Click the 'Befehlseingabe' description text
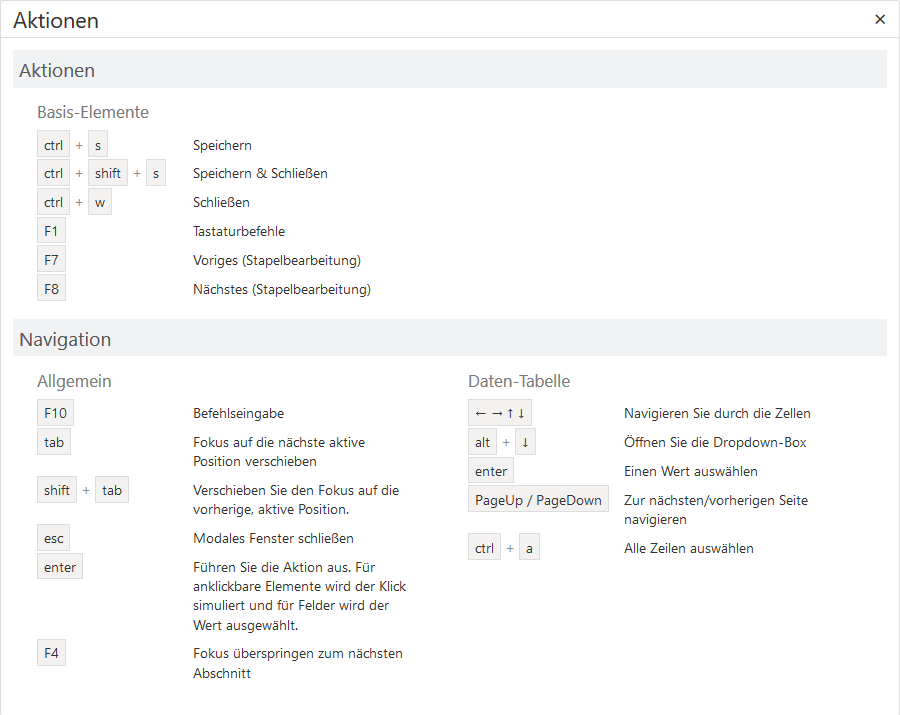The image size is (900, 715). coord(238,413)
